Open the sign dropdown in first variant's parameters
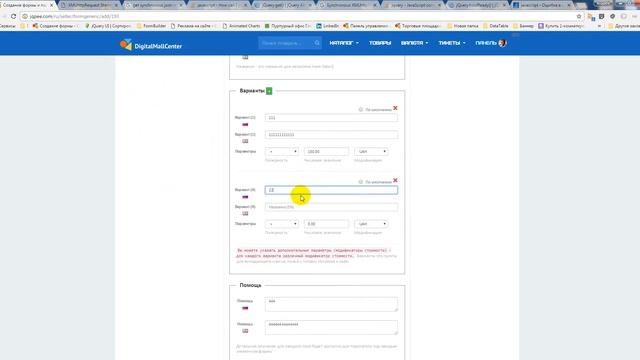This screenshot has width=640, height=360. [282, 151]
